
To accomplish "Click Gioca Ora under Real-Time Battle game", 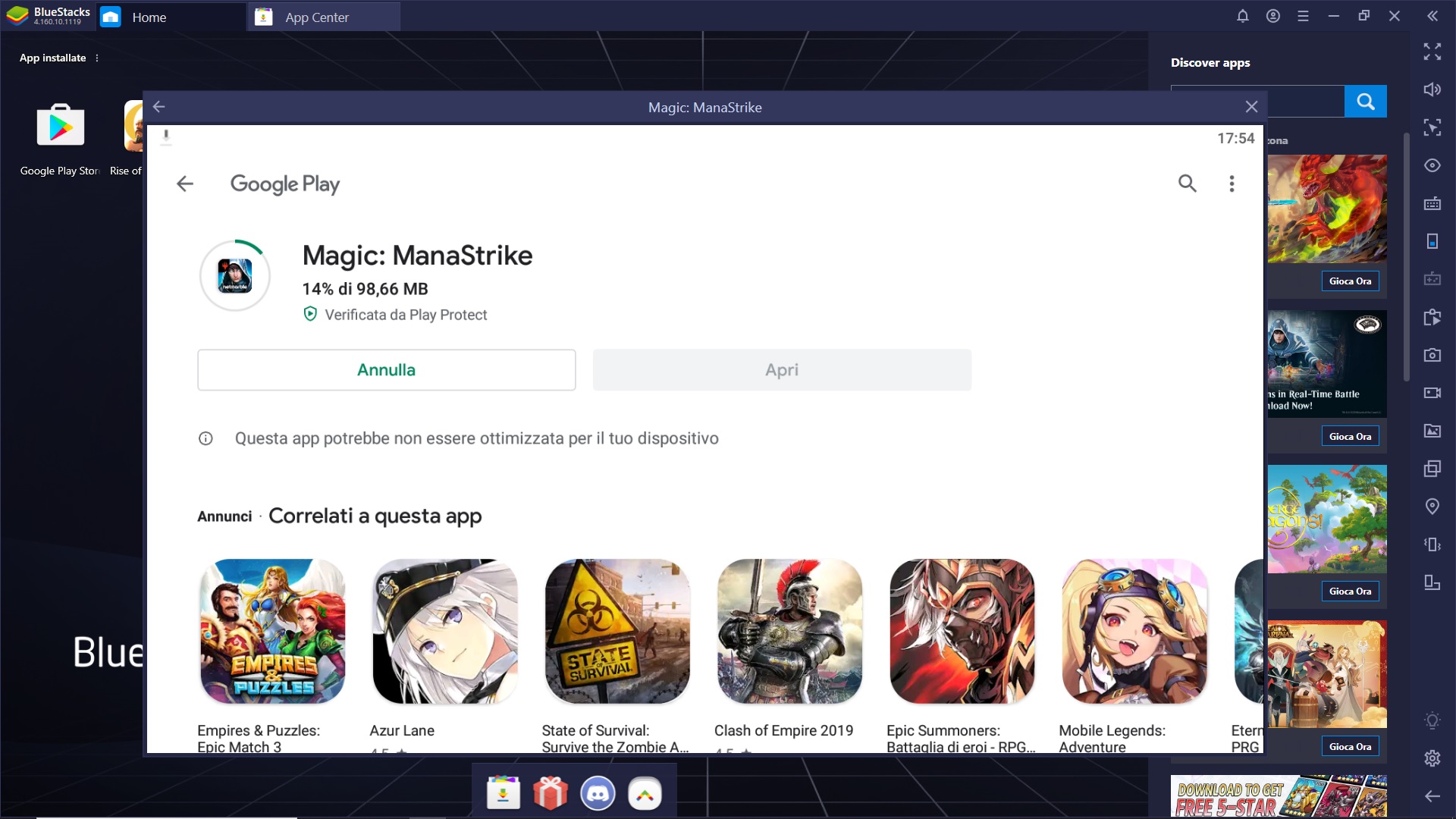I will [1350, 437].
